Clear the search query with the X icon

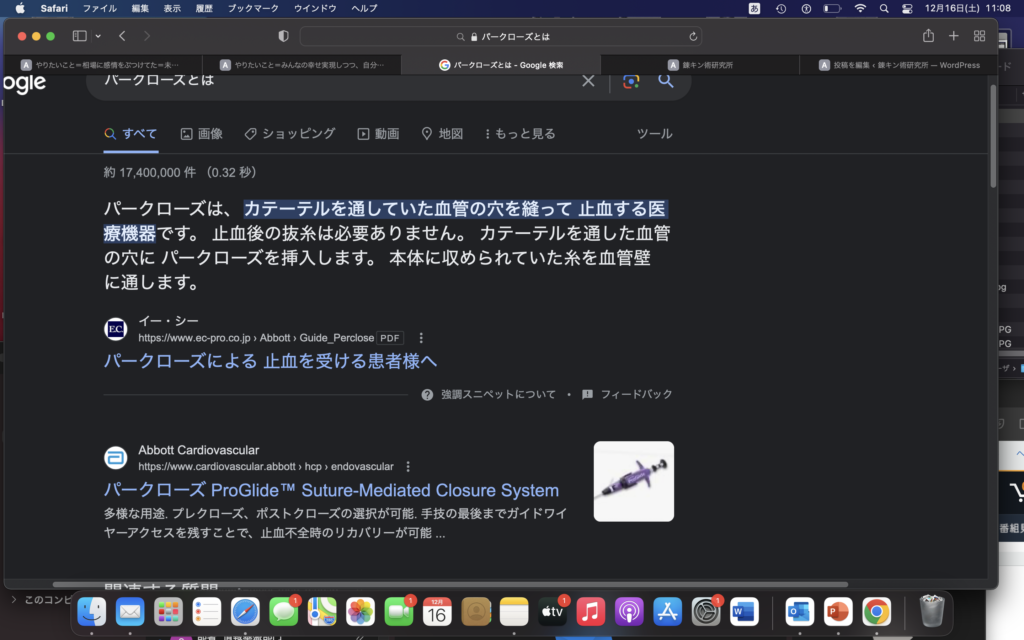tap(588, 80)
